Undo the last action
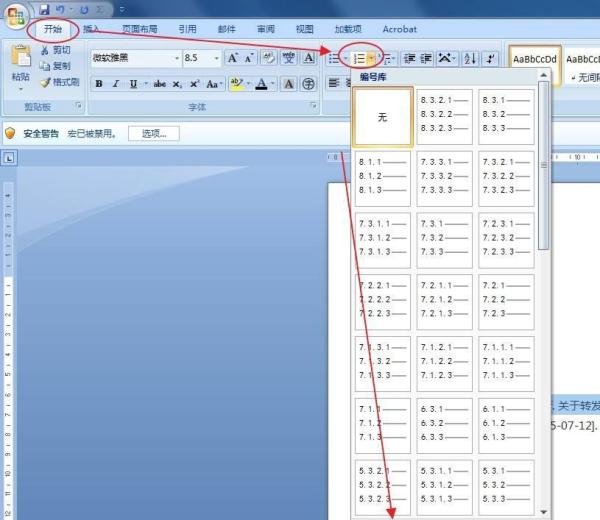The width and height of the screenshot is (600, 520). [x=60, y=9]
